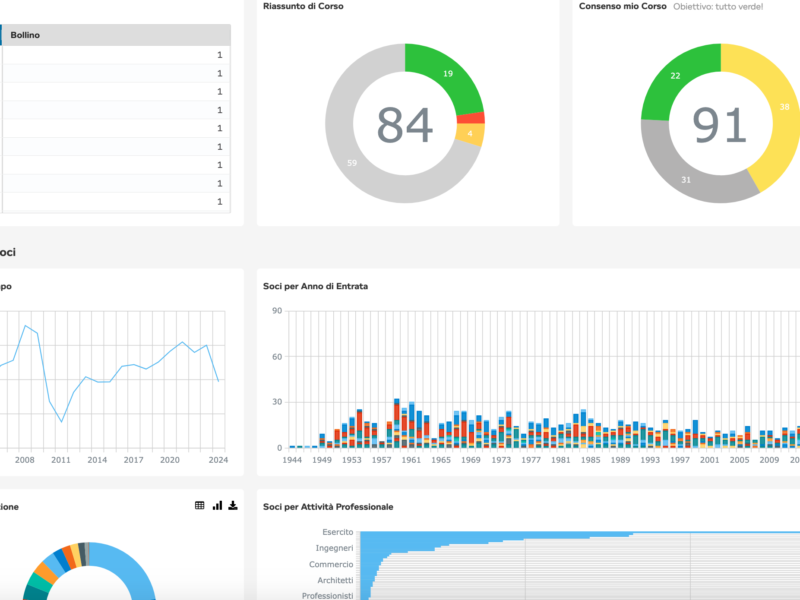Click the yellow segment labeled 38

click(784, 107)
